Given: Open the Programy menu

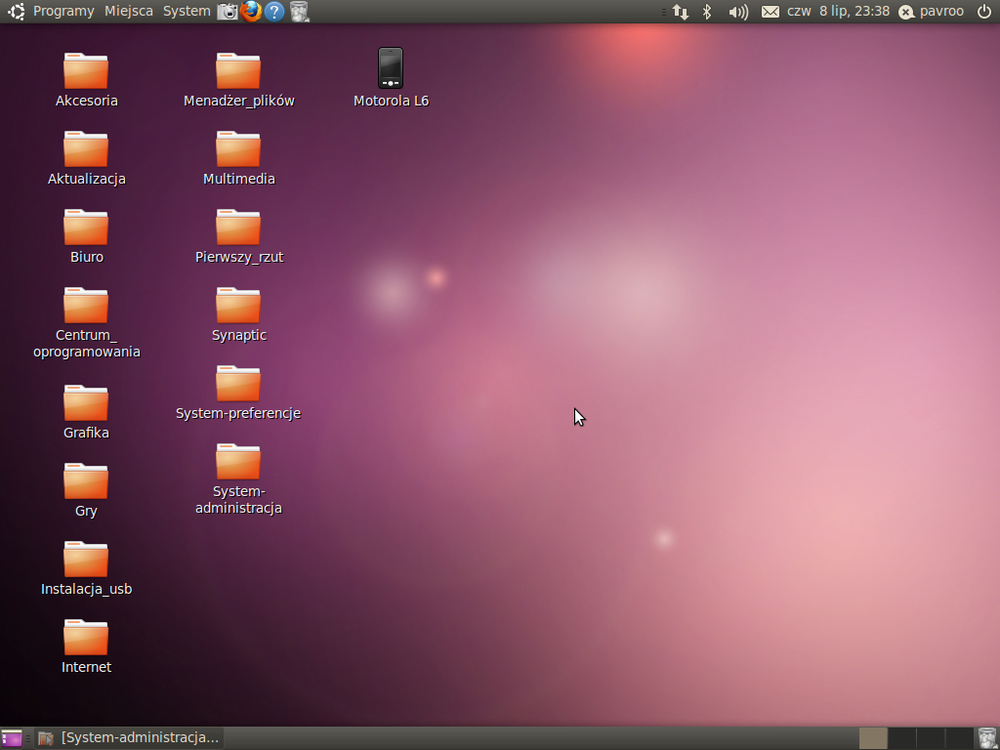Looking at the screenshot, I should tap(63, 11).
